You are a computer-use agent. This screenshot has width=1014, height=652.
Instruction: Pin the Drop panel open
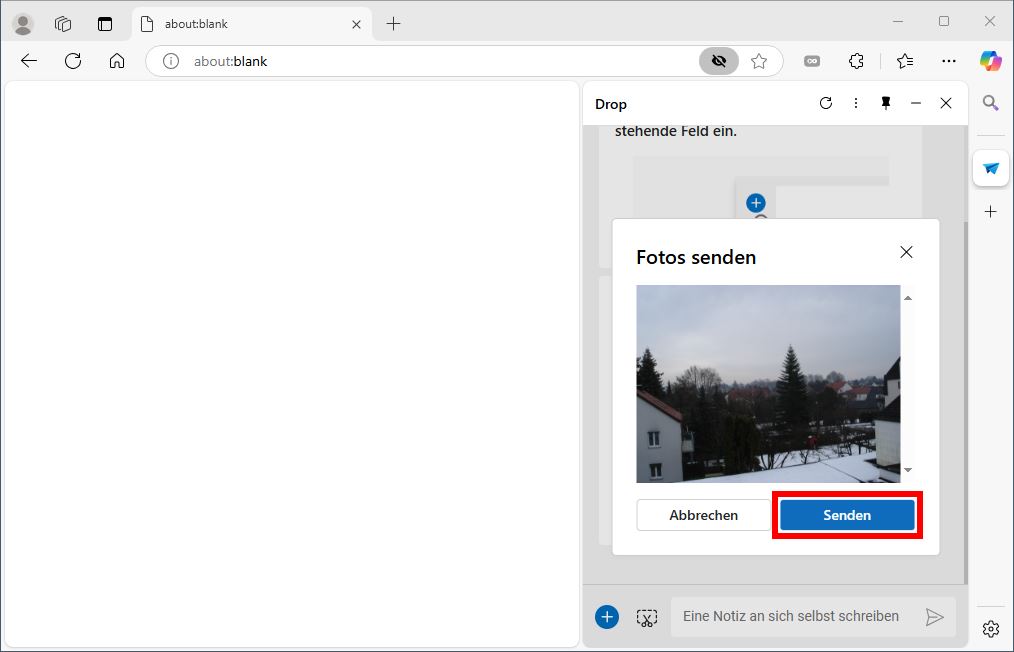click(886, 102)
